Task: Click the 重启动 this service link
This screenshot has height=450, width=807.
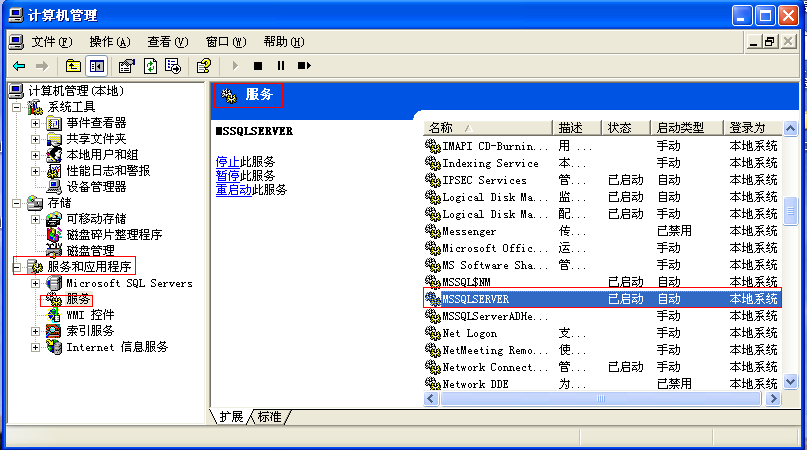Action: coord(234,189)
